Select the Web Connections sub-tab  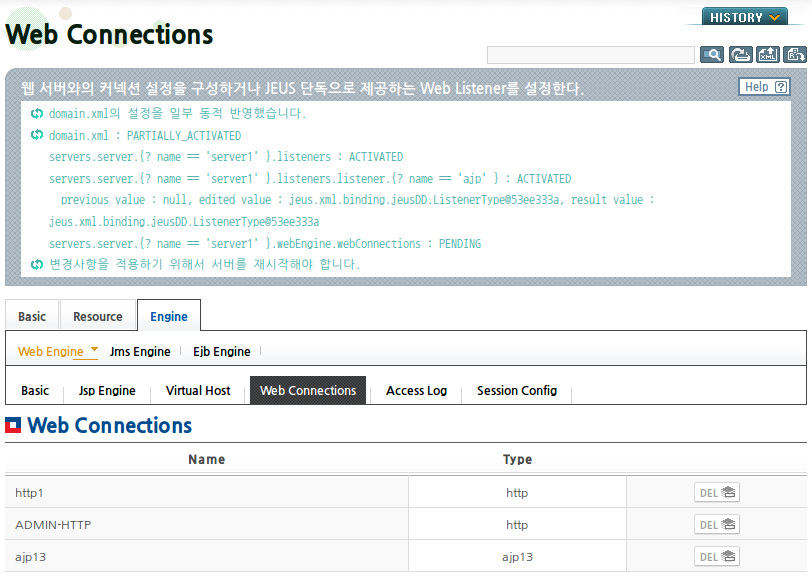308,390
